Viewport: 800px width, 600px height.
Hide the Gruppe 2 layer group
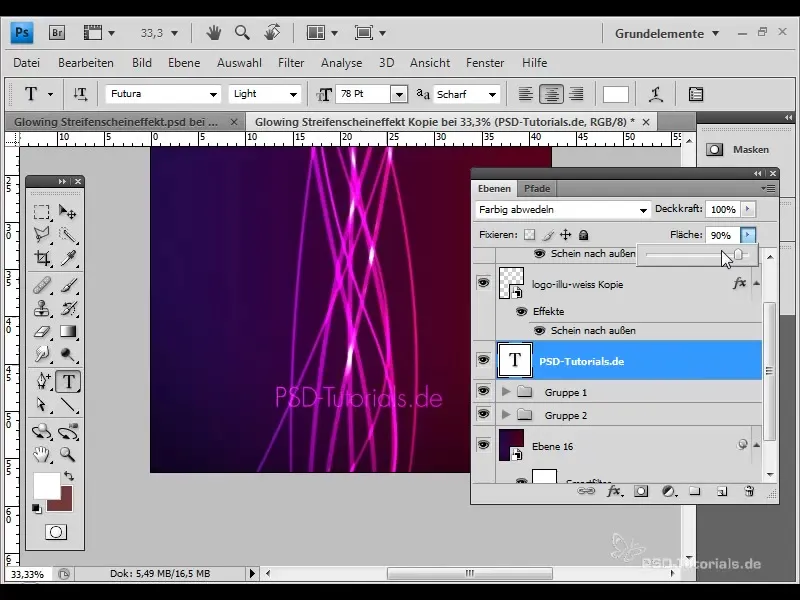pyautogui.click(x=483, y=414)
